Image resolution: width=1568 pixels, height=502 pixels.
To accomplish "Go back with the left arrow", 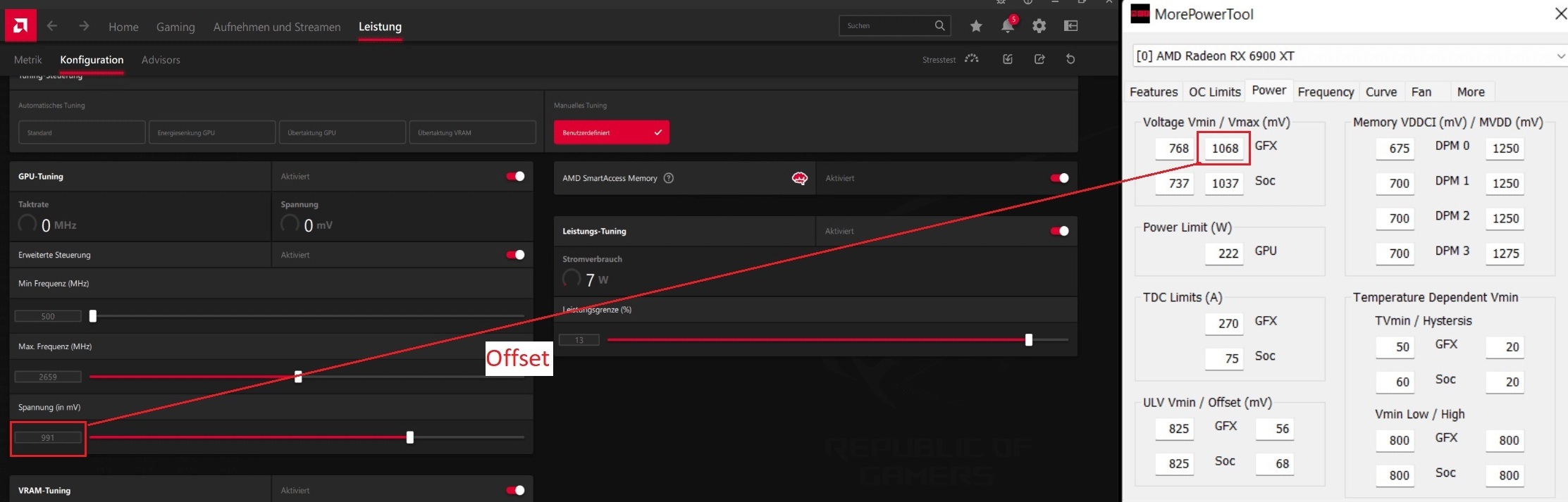I will coord(52,26).
